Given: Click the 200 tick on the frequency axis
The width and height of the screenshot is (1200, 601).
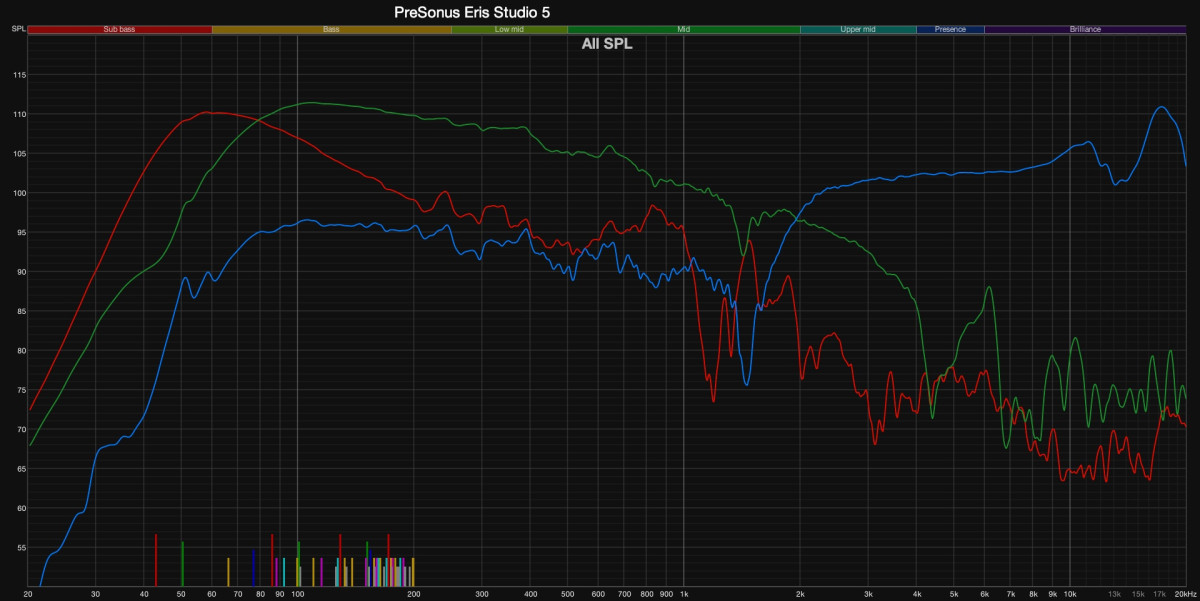Looking at the screenshot, I should 414,594.
